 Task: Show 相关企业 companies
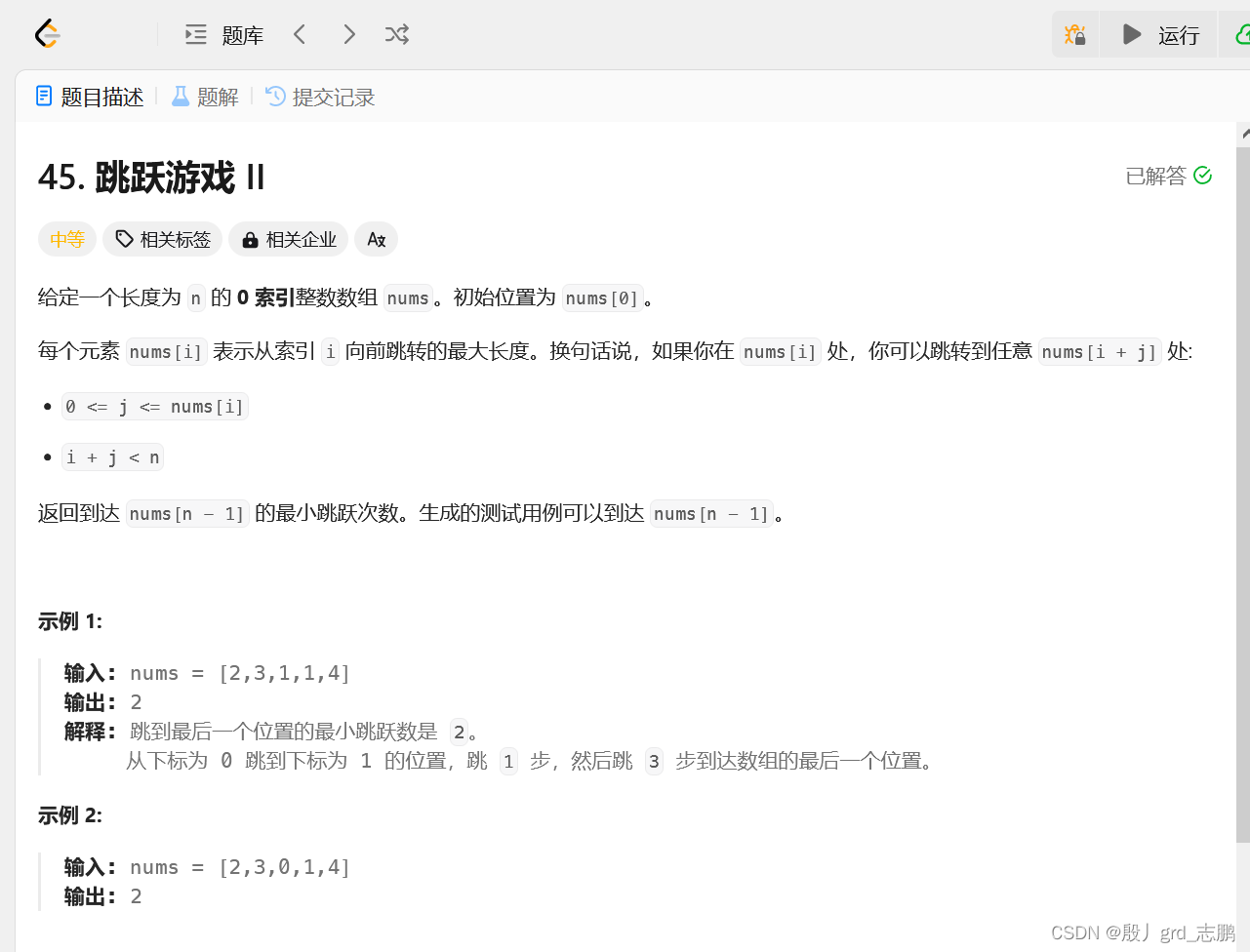[x=289, y=239]
